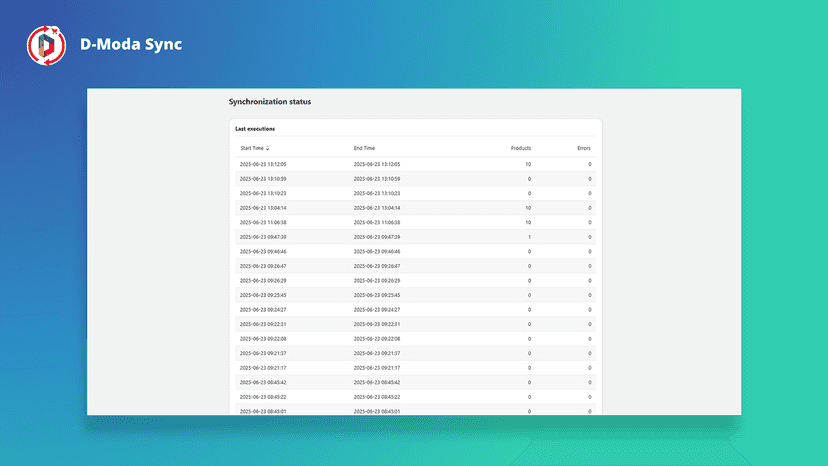Click the D-Moda Sync title text

131,44
